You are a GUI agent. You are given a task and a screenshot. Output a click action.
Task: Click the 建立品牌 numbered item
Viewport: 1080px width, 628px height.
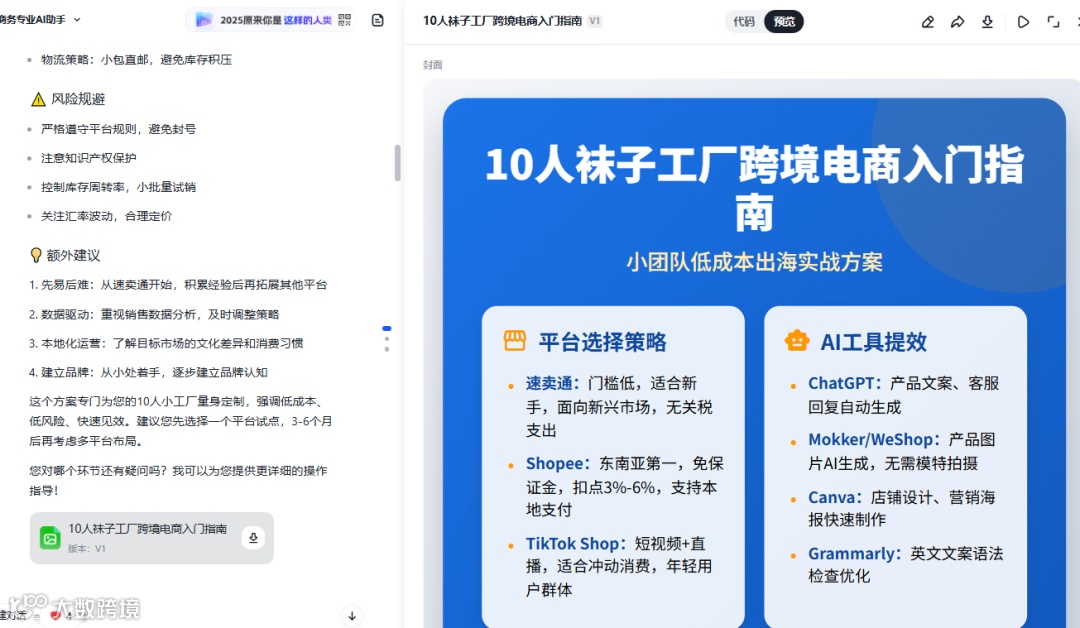148,372
